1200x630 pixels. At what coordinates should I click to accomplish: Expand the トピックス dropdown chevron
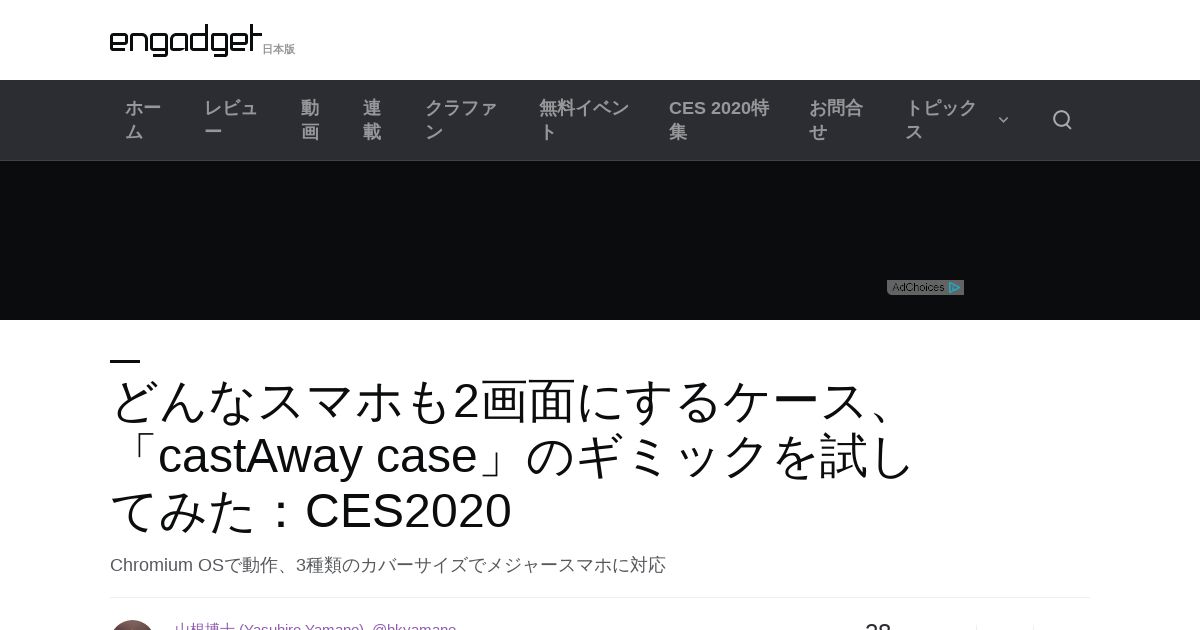pos(1003,120)
